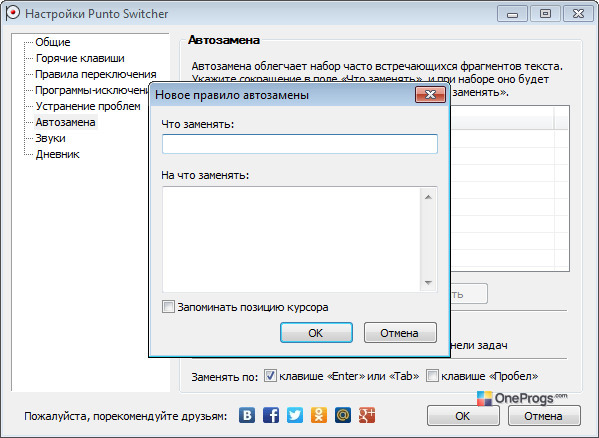Share via the Google Plus icon

pos(367,415)
